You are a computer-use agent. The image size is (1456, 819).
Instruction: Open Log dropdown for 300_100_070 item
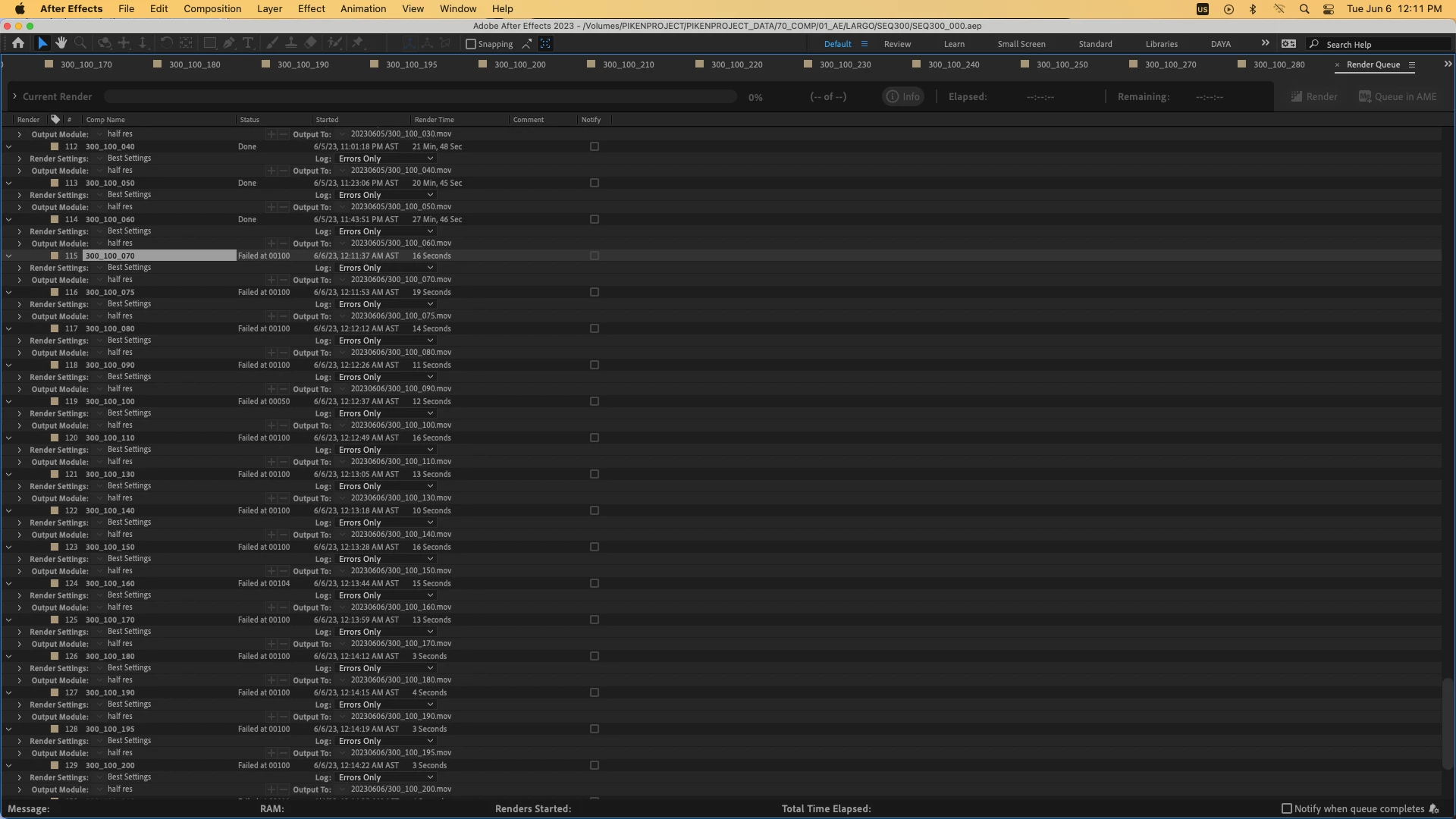click(x=386, y=268)
